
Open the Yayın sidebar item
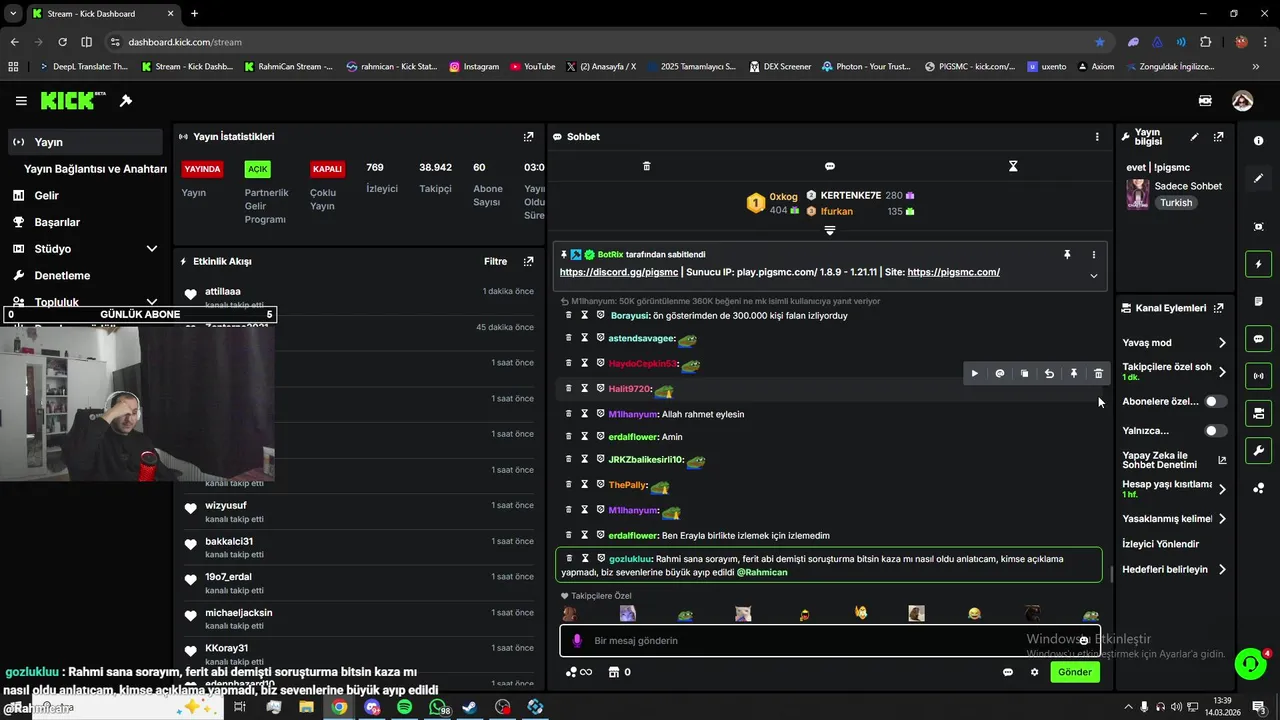point(85,142)
